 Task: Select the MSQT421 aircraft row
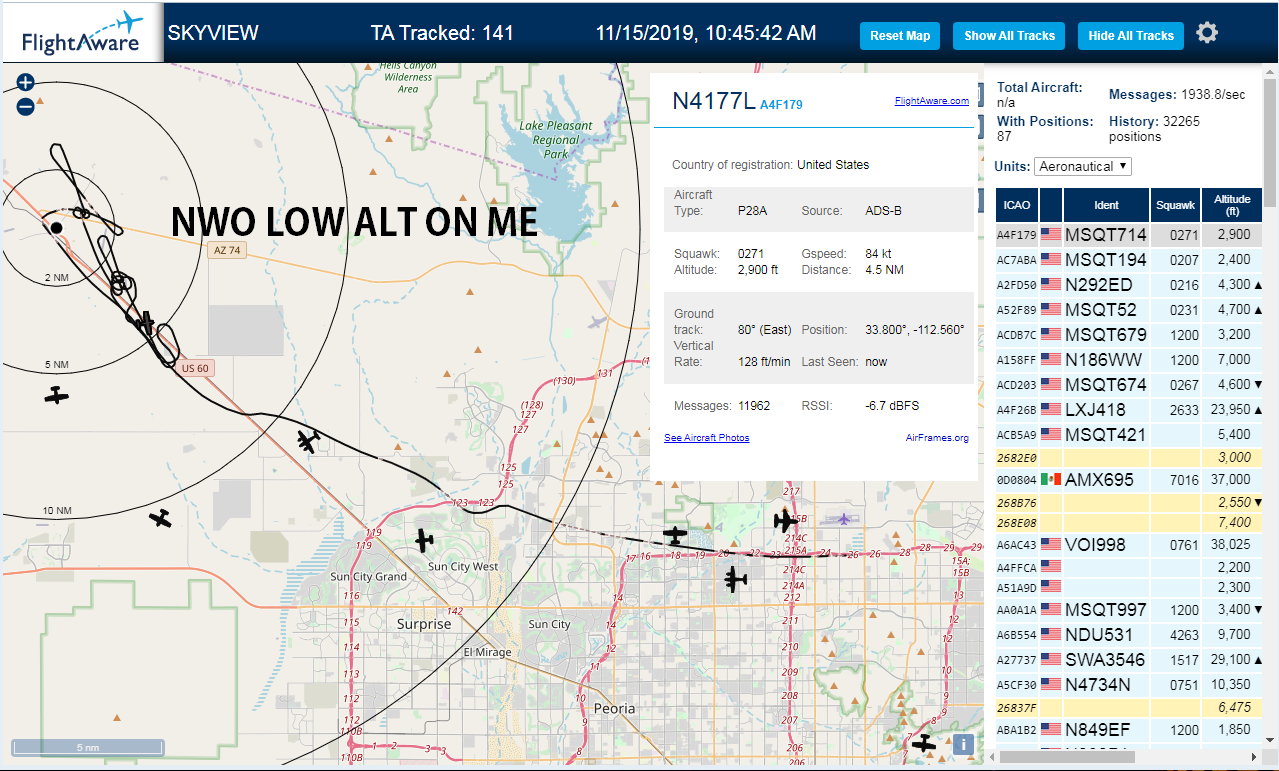coord(1130,435)
